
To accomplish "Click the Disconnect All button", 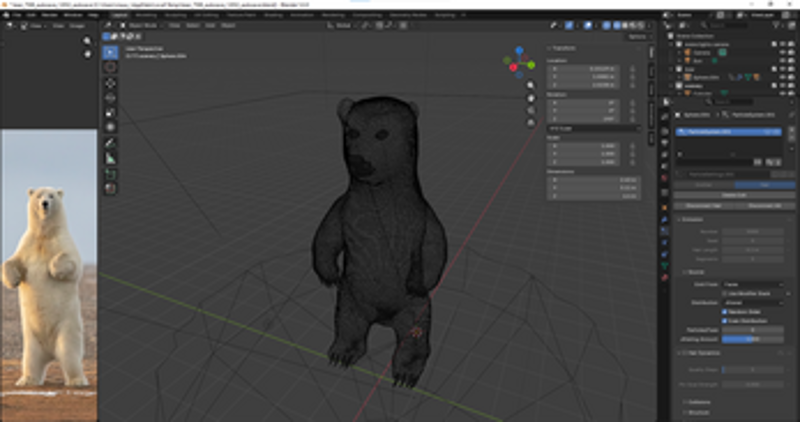I will tap(765, 206).
